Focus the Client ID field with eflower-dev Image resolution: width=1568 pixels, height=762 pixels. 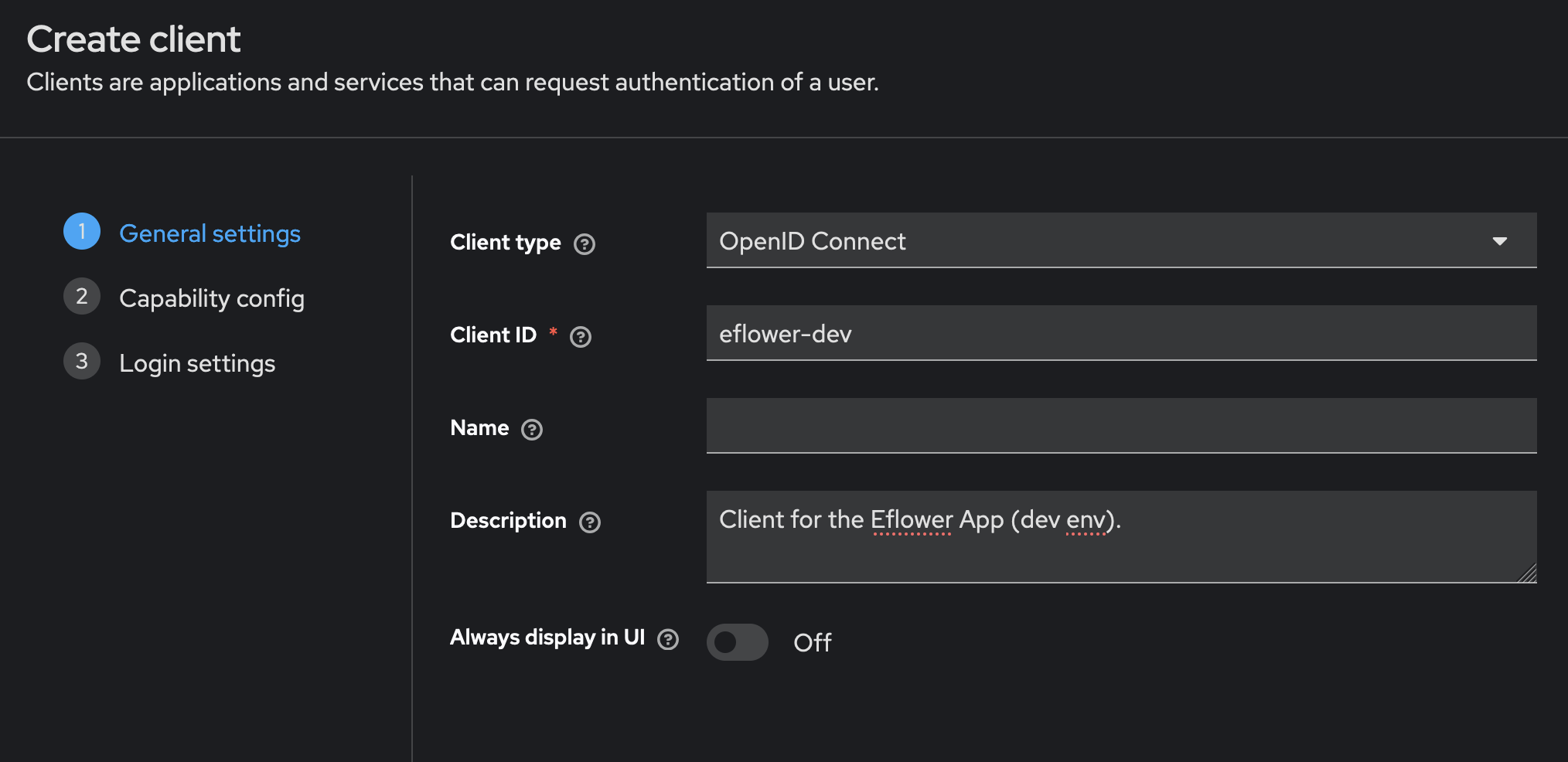click(x=1121, y=333)
